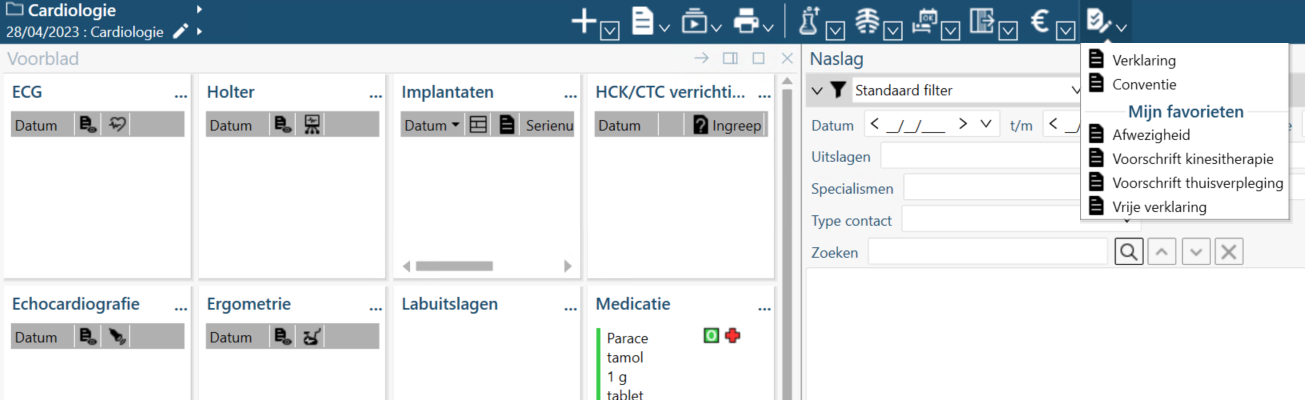1305x400 pixels.
Task: Collapse the Naslag filter section chevron
Action: point(817,90)
